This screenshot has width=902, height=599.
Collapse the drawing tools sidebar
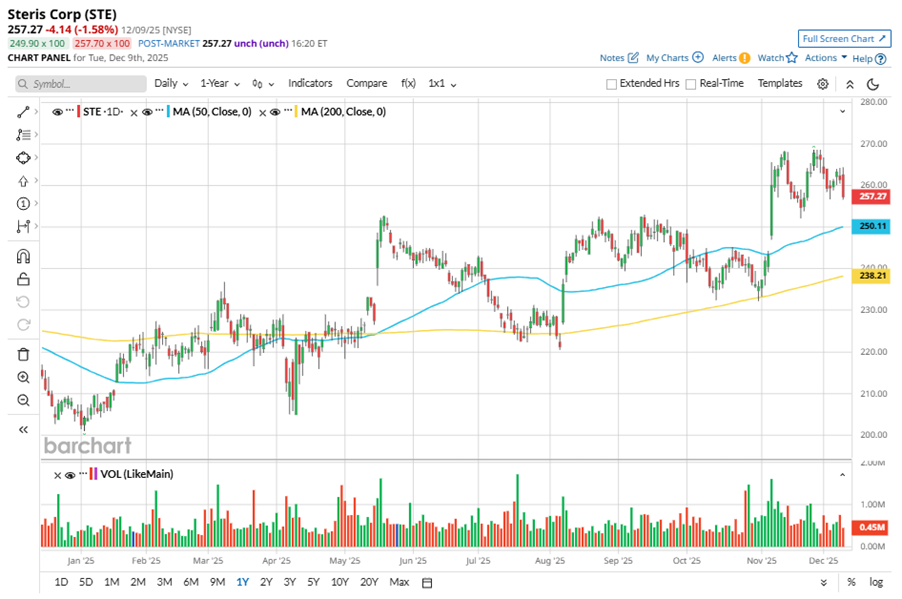click(x=23, y=429)
